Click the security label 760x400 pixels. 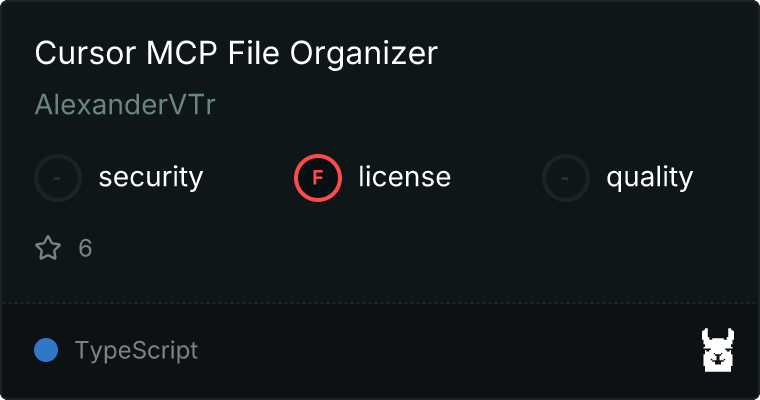(x=151, y=177)
